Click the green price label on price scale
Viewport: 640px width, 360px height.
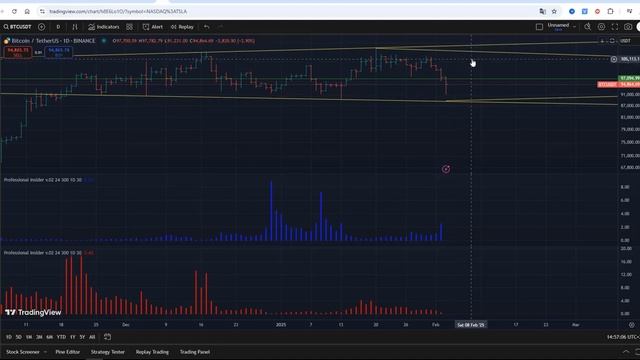629,78
